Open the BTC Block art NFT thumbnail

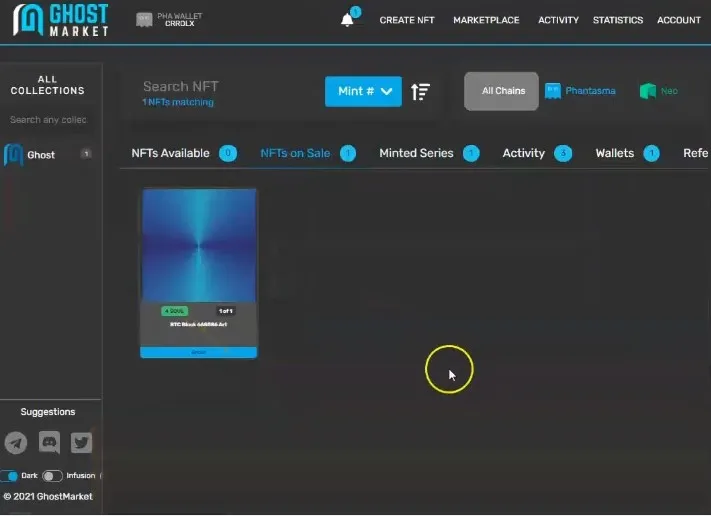(x=199, y=246)
